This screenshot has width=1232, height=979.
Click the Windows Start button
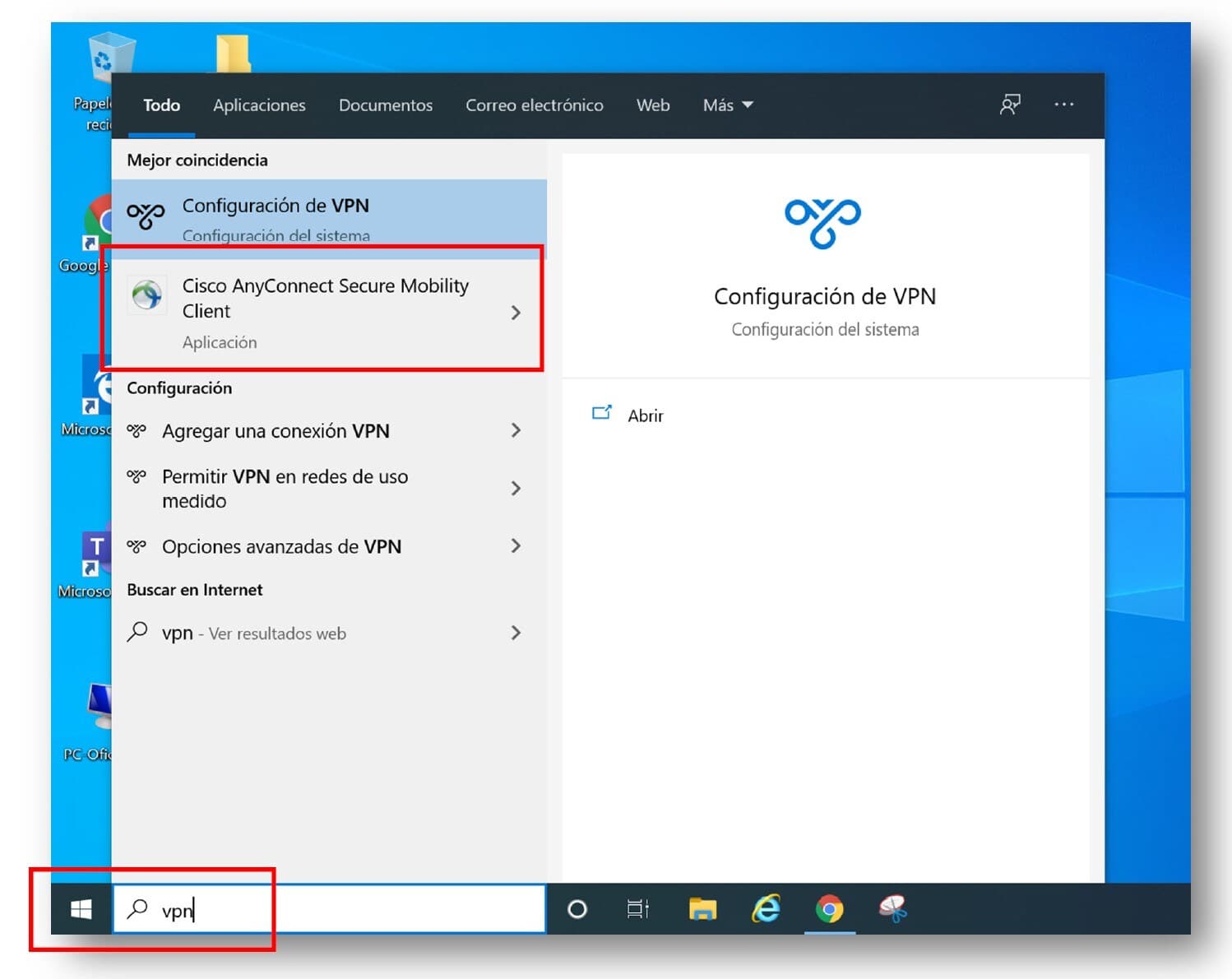(x=81, y=909)
